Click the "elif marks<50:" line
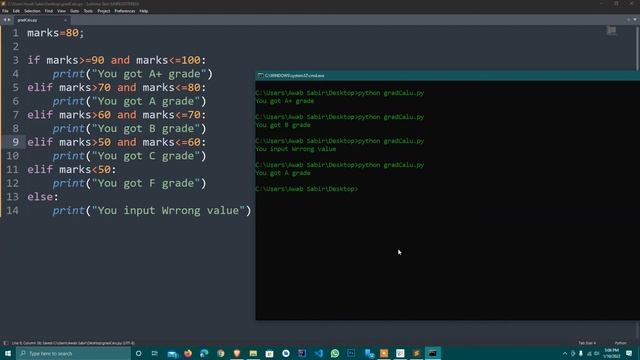 (x=72, y=169)
